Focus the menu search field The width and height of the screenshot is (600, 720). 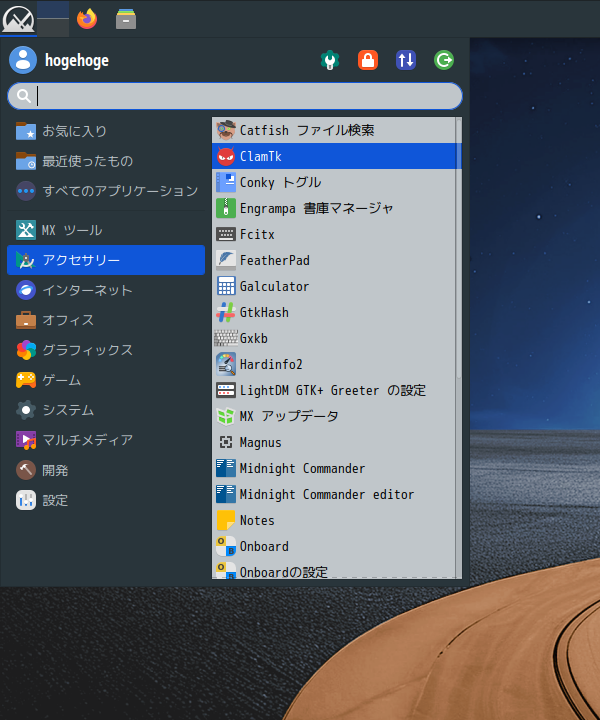tap(235, 96)
